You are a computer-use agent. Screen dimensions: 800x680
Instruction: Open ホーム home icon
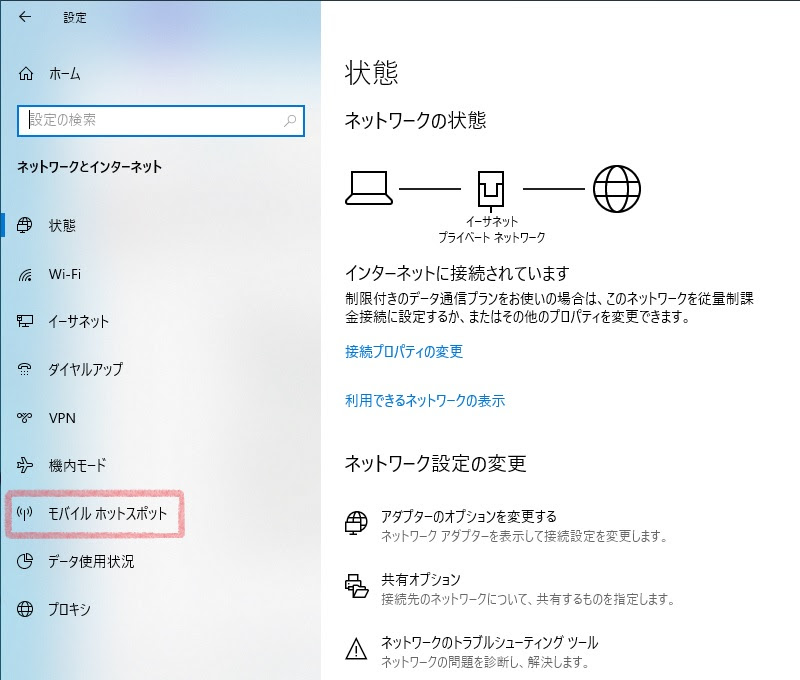26,74
